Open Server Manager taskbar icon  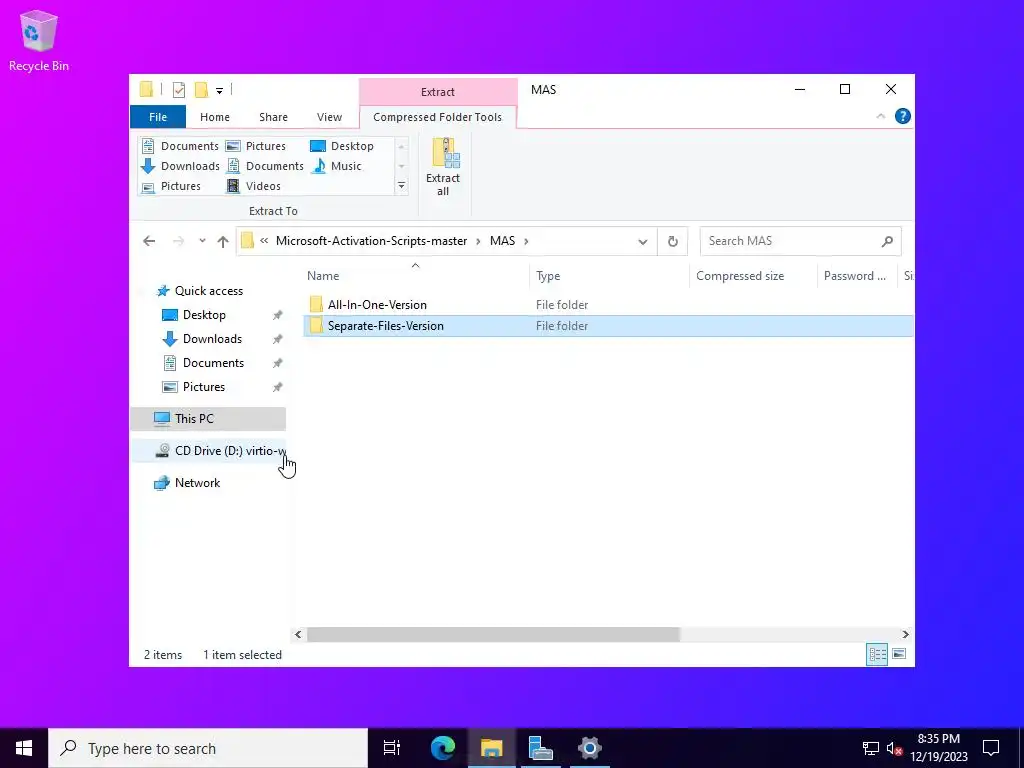click(x=540, y=748)
